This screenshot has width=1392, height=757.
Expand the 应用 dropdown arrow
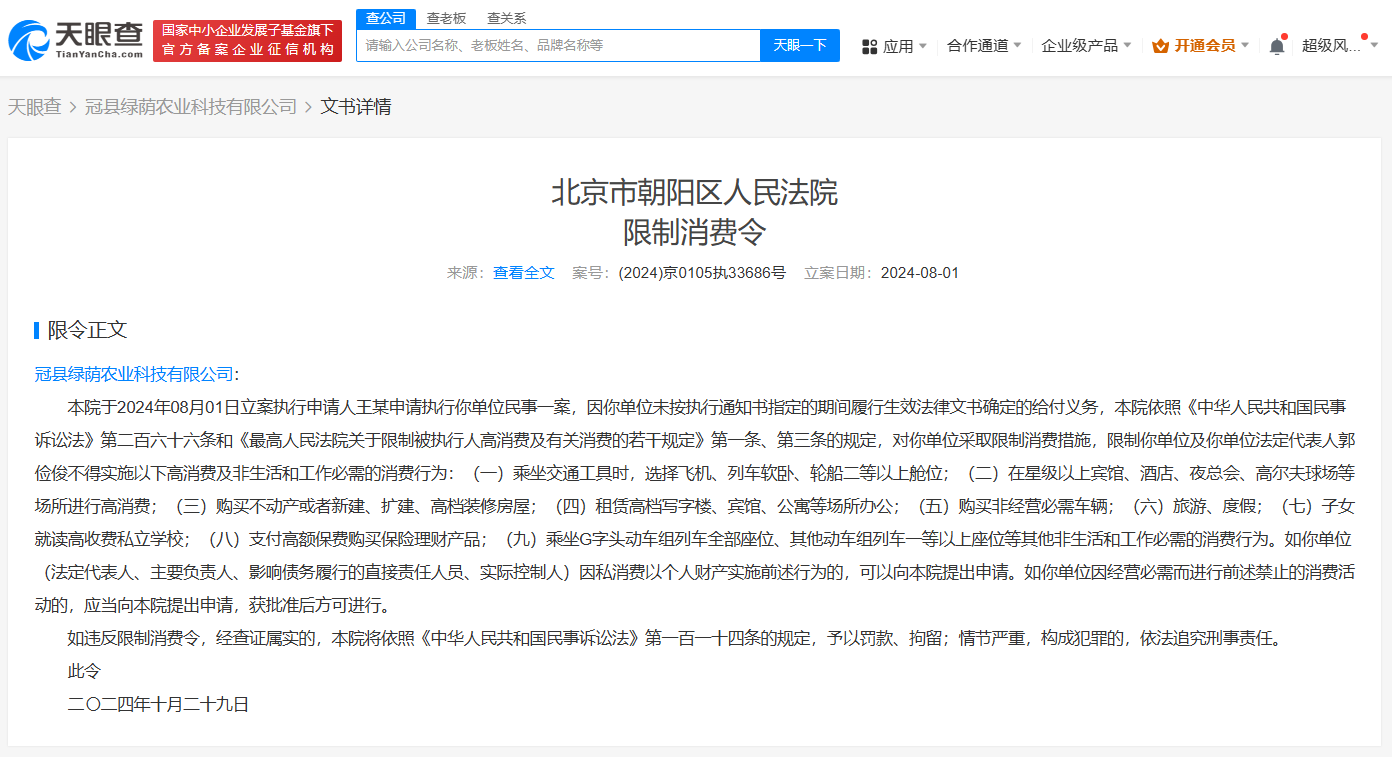[x=922, y=46]
